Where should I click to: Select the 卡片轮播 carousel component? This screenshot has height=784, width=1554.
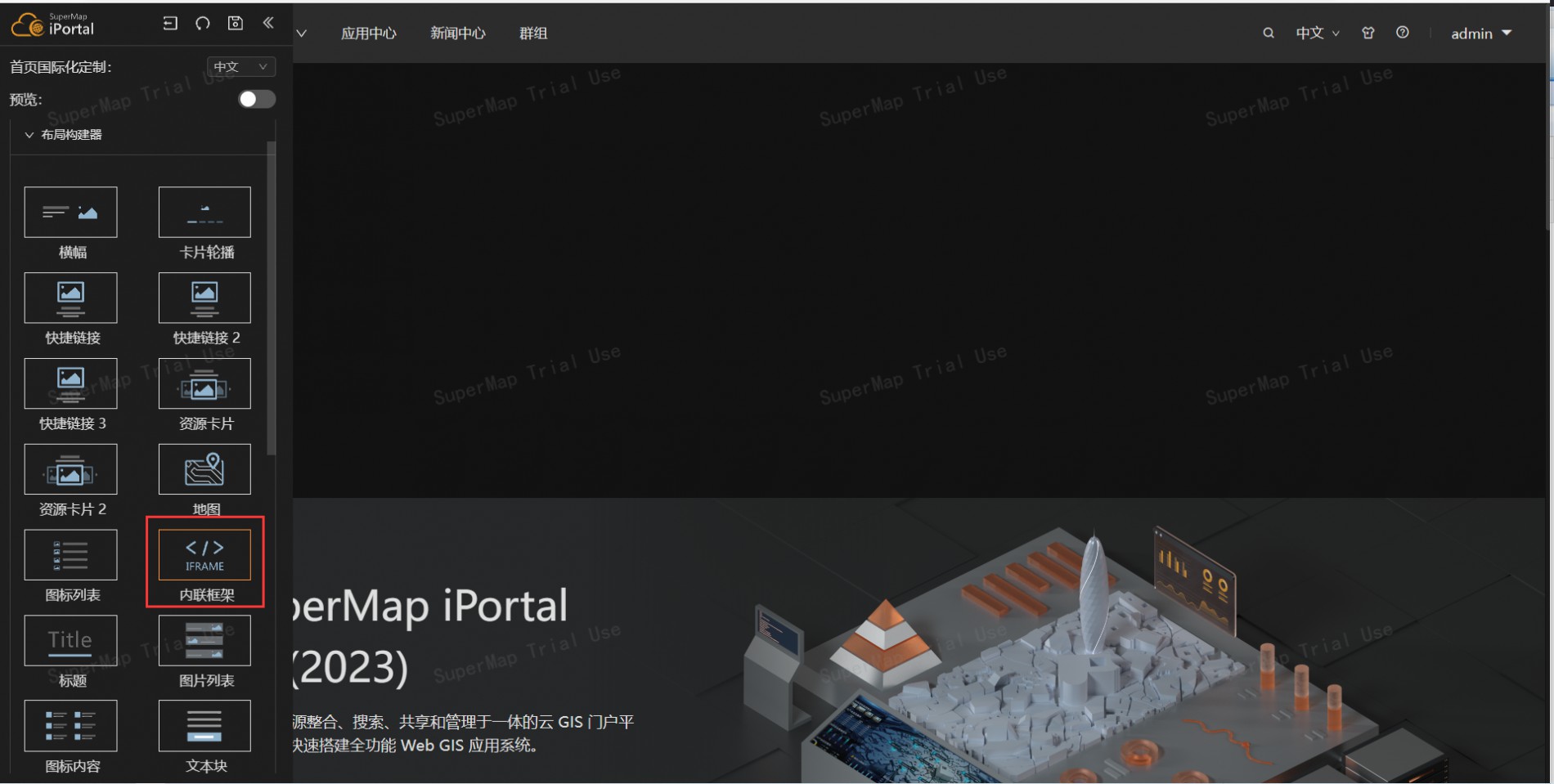tap(205, 223)
